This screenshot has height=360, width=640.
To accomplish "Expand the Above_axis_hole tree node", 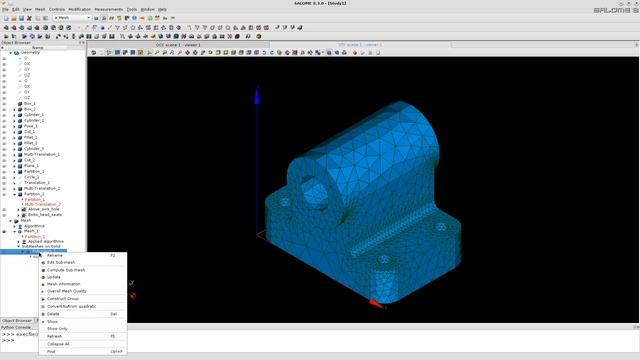I will tap(18, 209).
